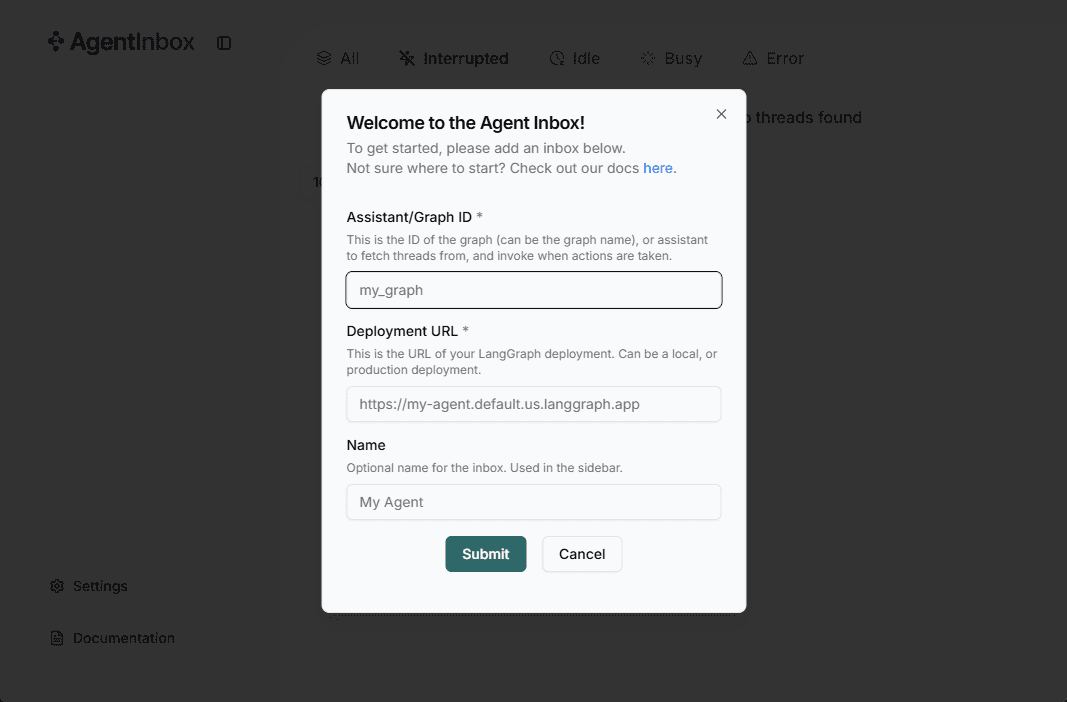
Task: Open Settings gear in sidebar
Action: point(57,586)
